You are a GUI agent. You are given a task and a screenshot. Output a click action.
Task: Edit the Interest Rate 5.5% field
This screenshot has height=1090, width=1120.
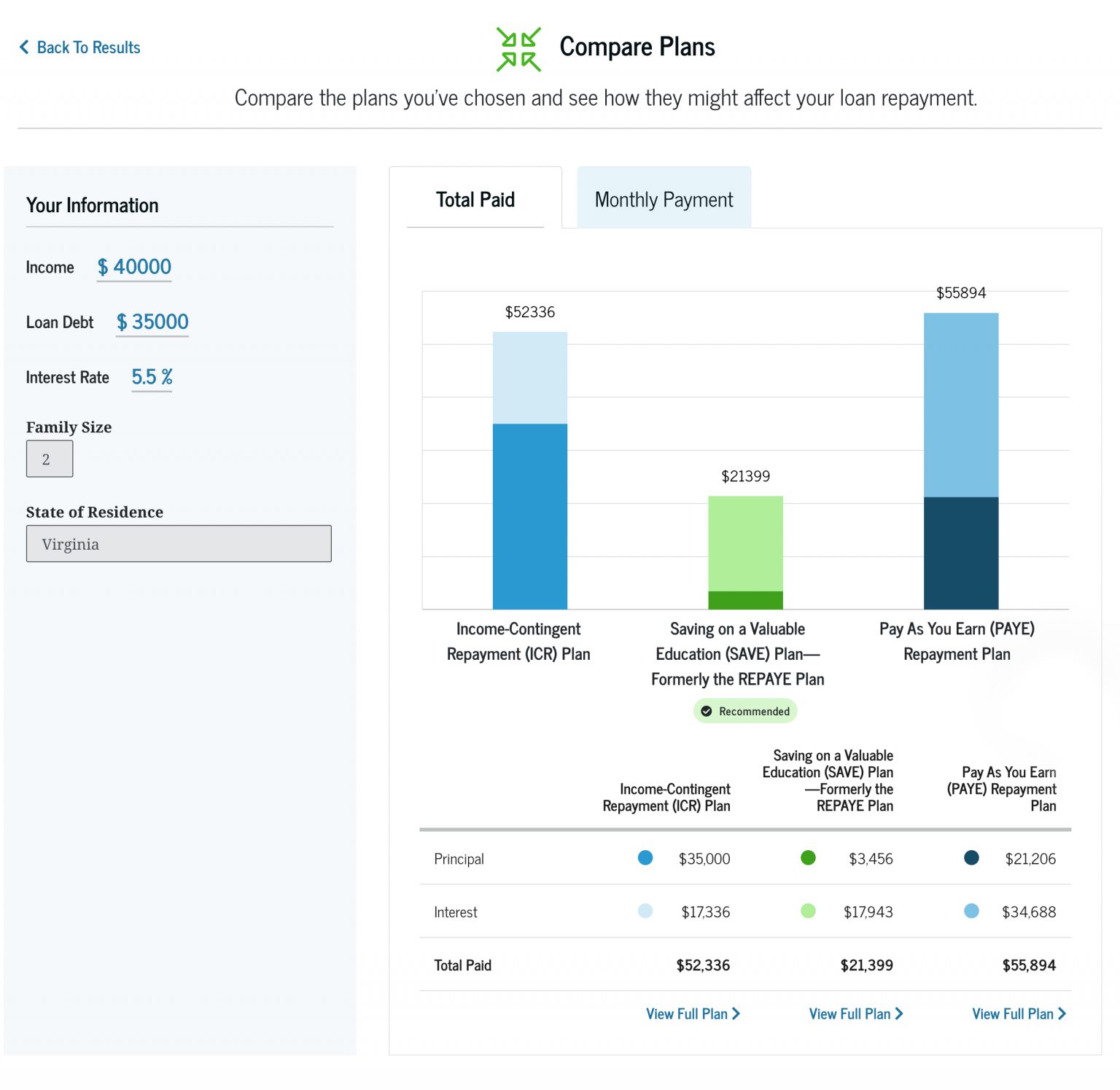click(152, 377)
